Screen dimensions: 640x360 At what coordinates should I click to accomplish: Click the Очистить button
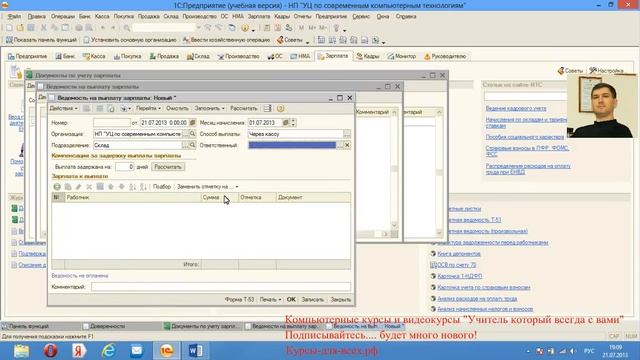click(x=177, y=109)
